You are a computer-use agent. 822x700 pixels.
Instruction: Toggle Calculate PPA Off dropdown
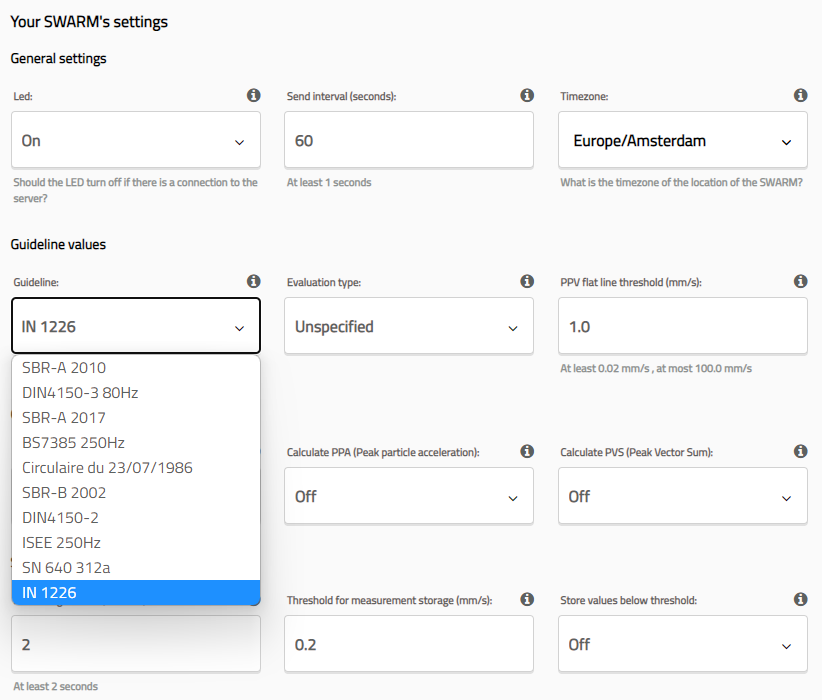408,496
